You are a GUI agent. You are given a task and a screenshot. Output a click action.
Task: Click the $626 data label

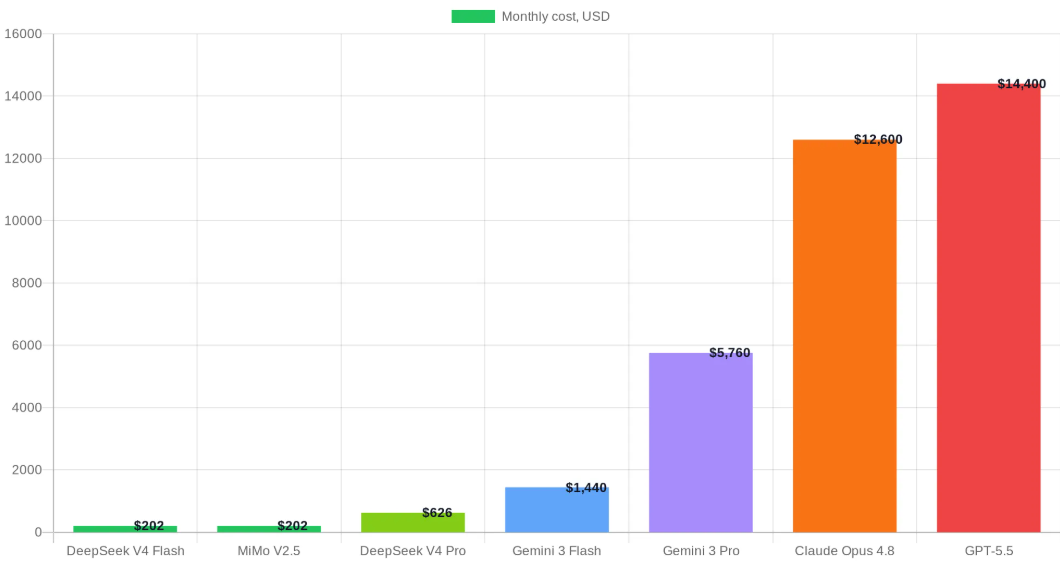(x=437, y=513)
